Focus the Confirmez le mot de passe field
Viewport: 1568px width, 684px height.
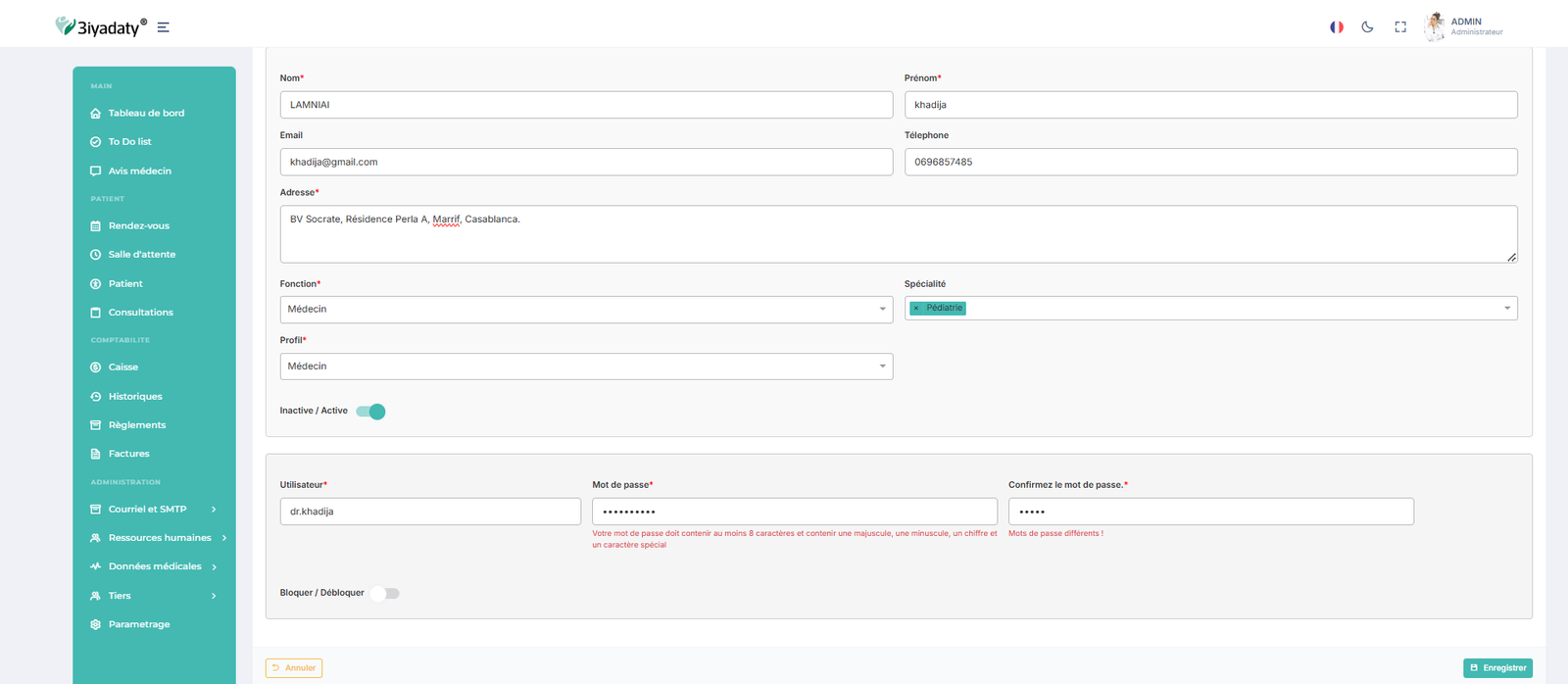coord(1210,512)
